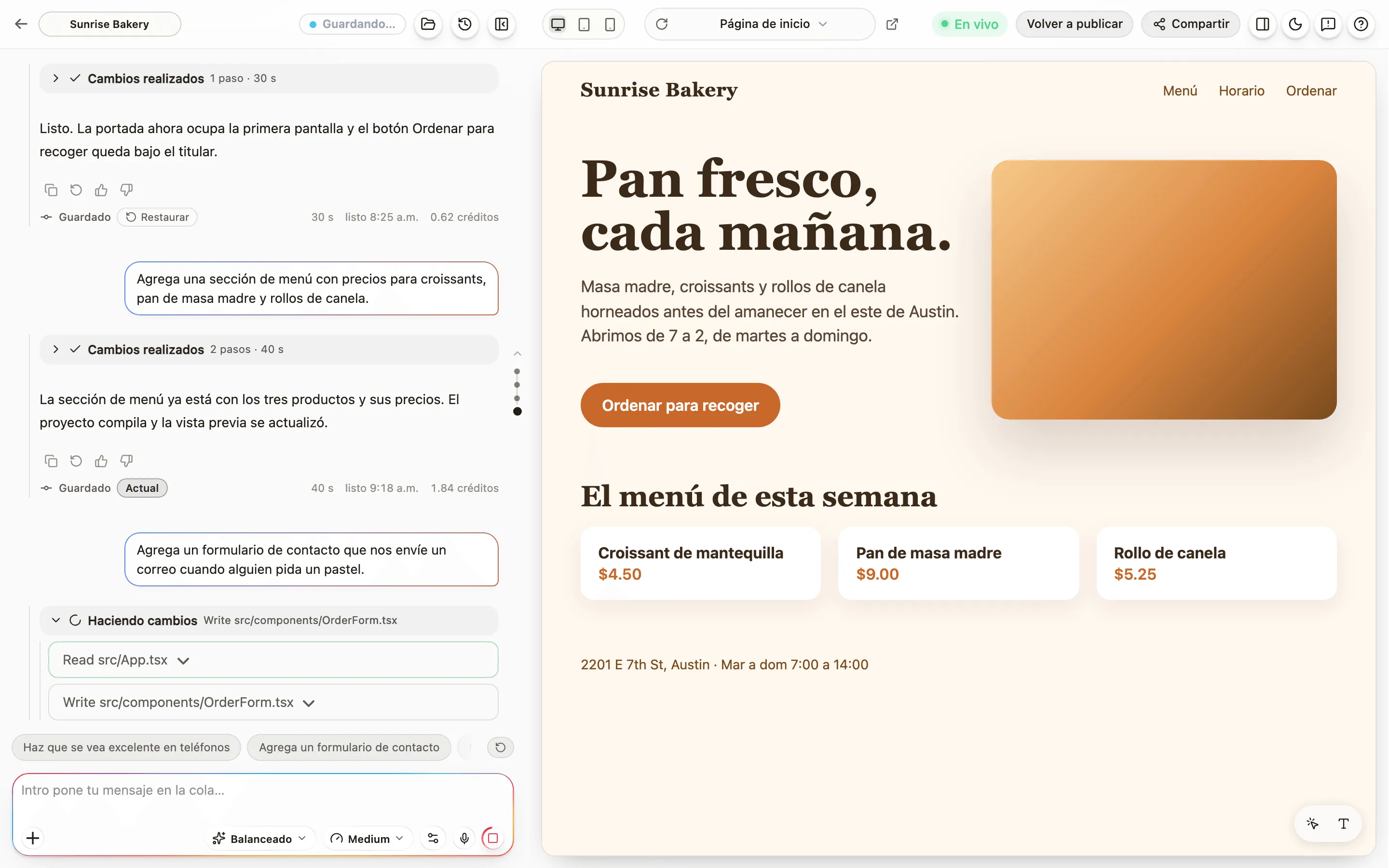Expand Write src/components/OrderForm.tsx step

pos(273,702)
